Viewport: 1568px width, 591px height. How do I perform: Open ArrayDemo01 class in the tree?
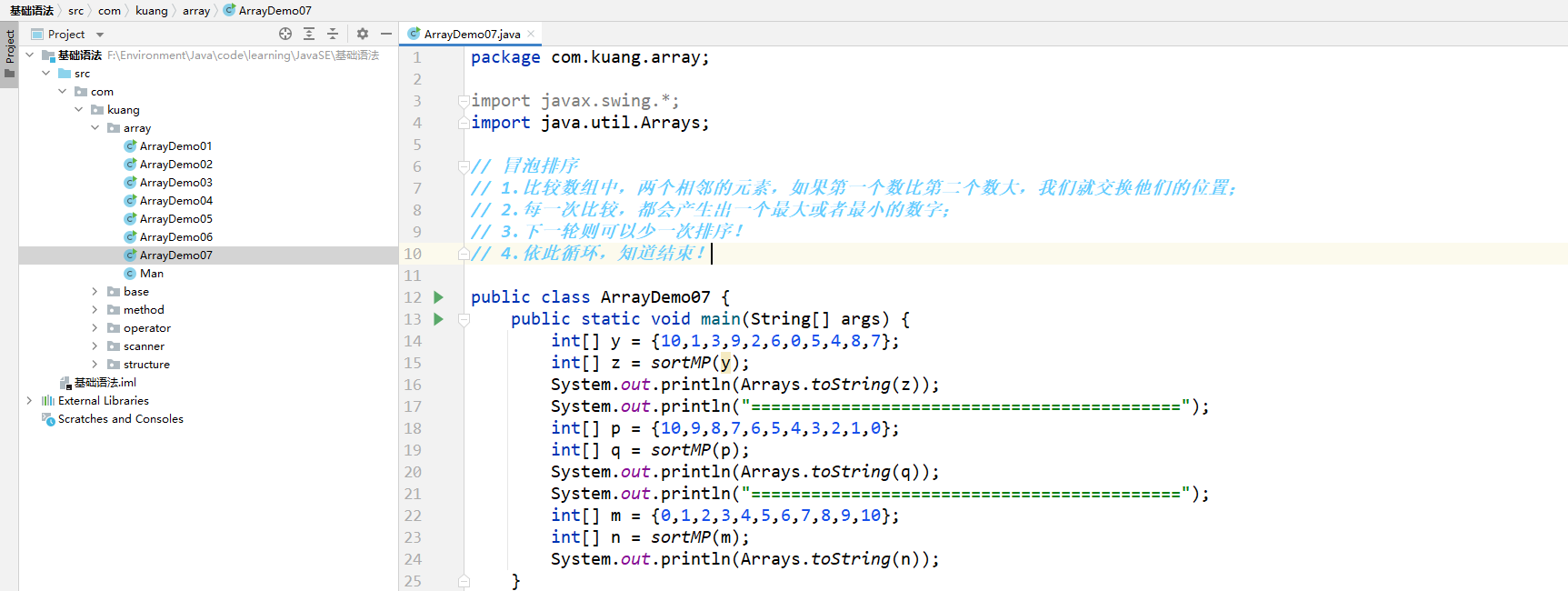tap(175, 146)
